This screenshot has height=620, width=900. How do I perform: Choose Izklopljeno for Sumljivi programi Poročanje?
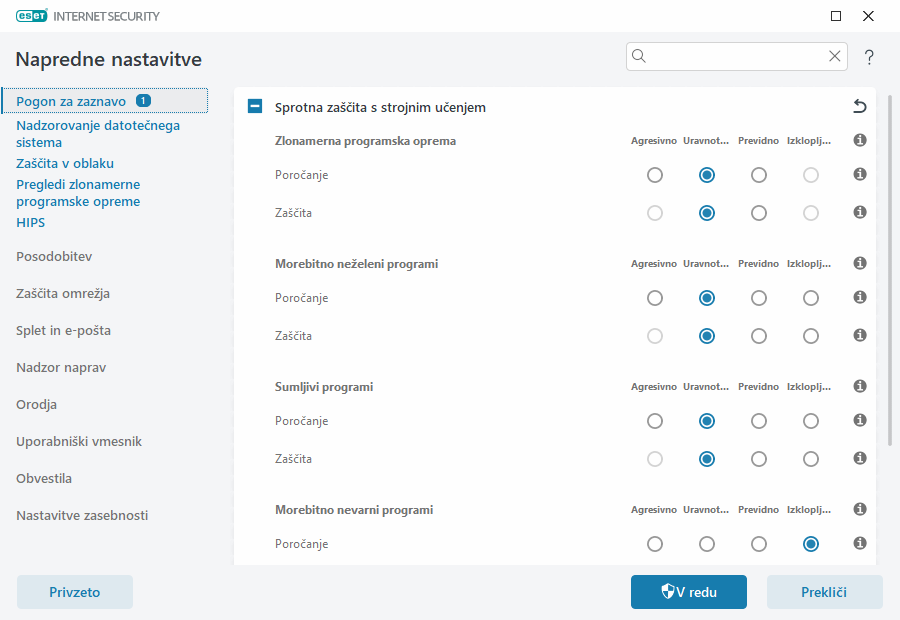[x=811, y=420]
